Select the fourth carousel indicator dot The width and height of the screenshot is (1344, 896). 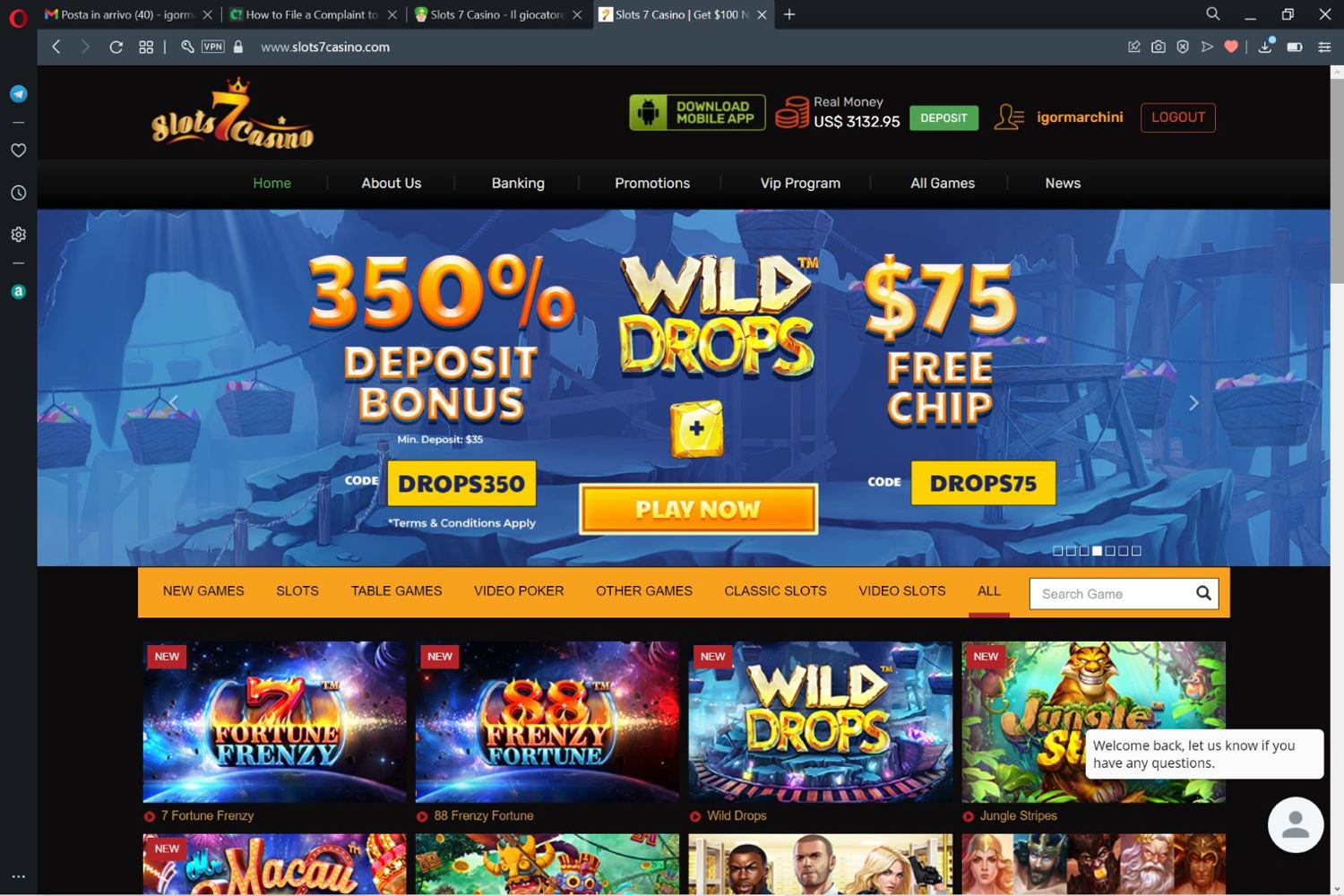click(x=1097, y=551)
